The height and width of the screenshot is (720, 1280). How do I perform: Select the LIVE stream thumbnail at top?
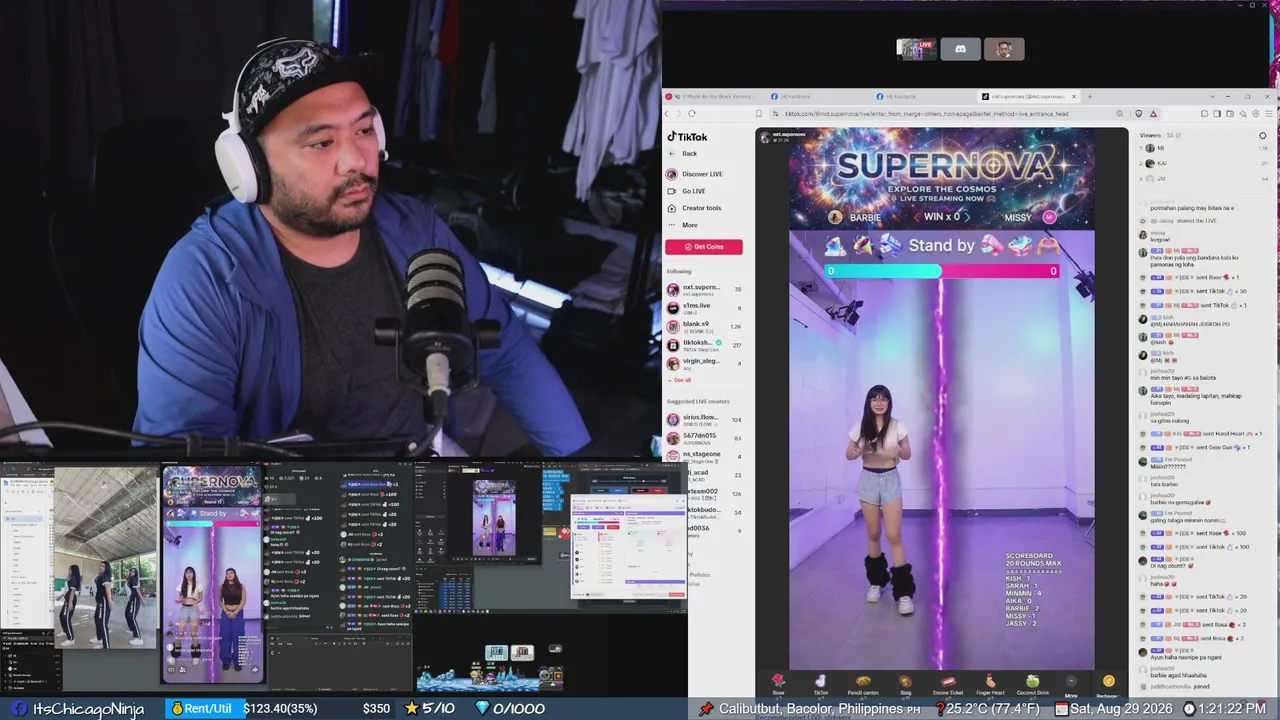pos(916,49)
